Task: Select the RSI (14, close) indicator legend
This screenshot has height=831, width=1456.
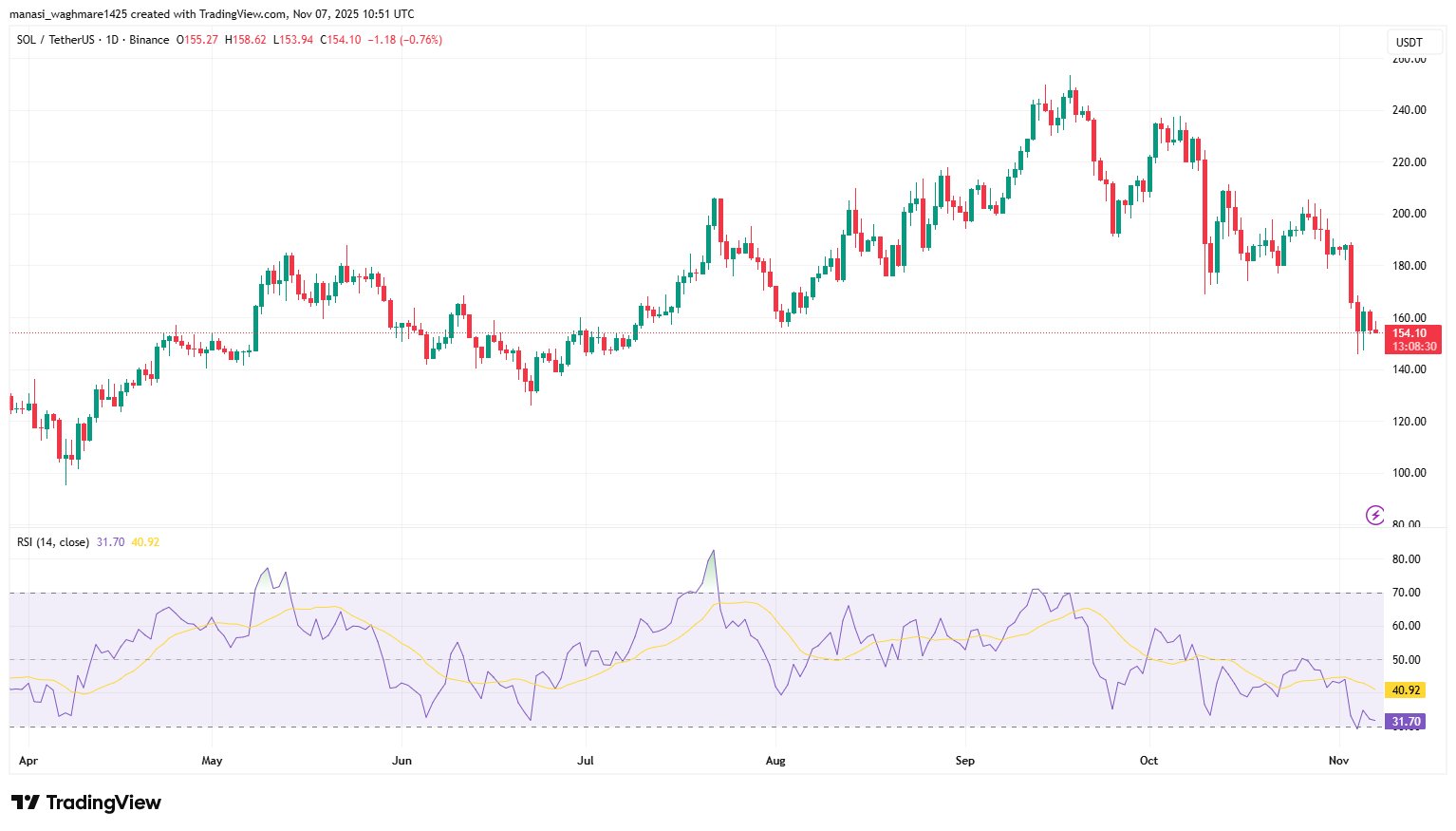Action: pos(53,542)
